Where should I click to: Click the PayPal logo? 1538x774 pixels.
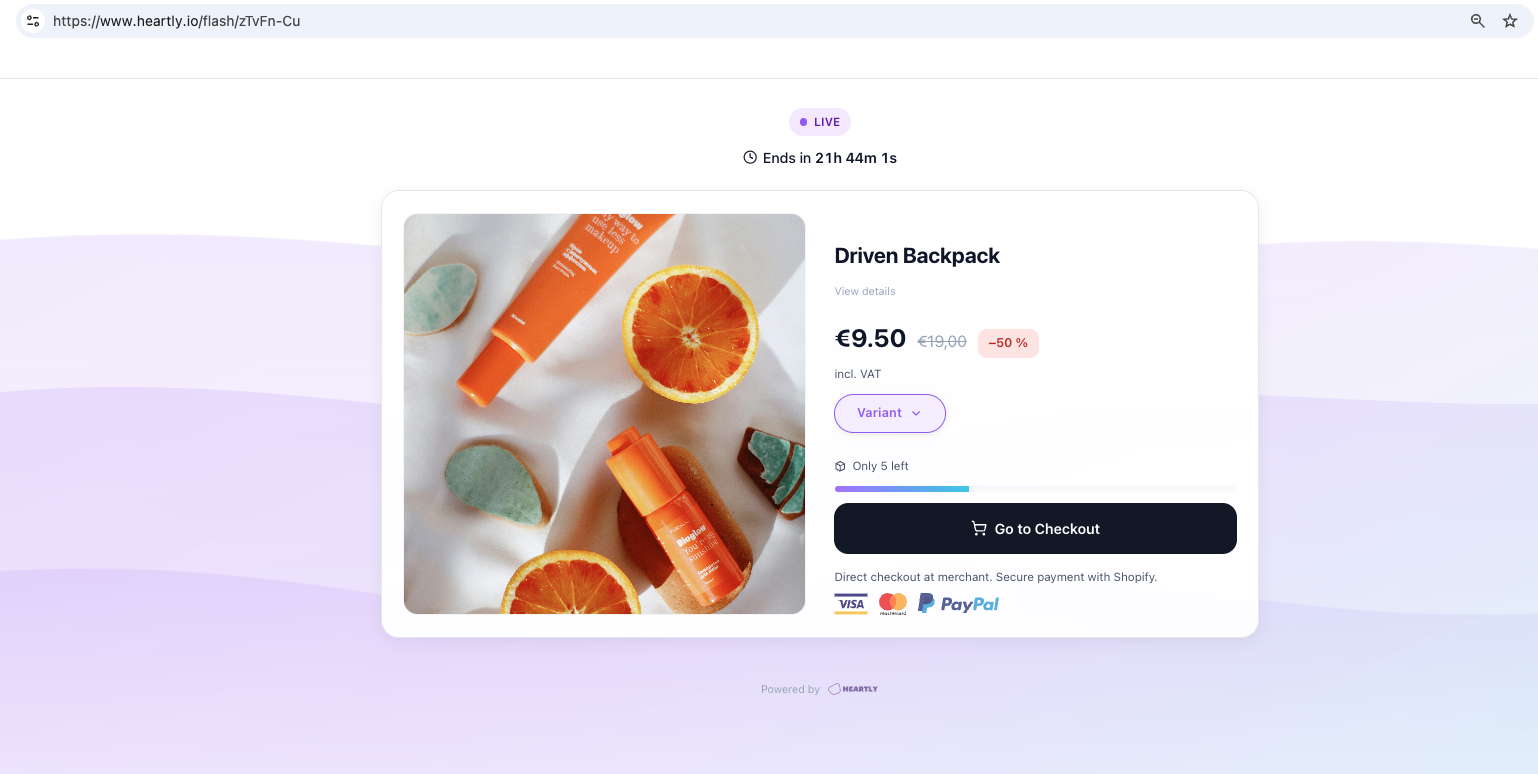958,603
